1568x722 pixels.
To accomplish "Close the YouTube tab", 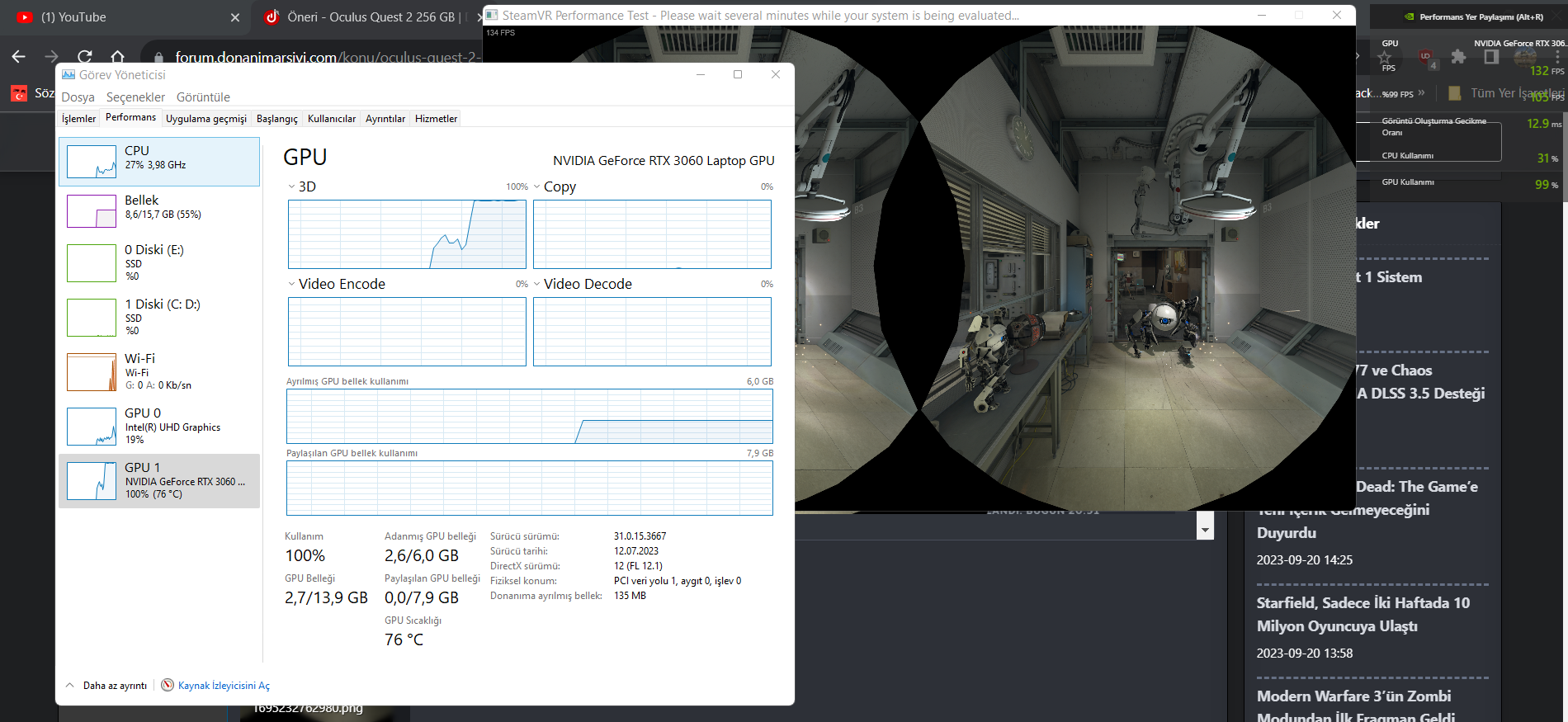I will tap(235, 17).
